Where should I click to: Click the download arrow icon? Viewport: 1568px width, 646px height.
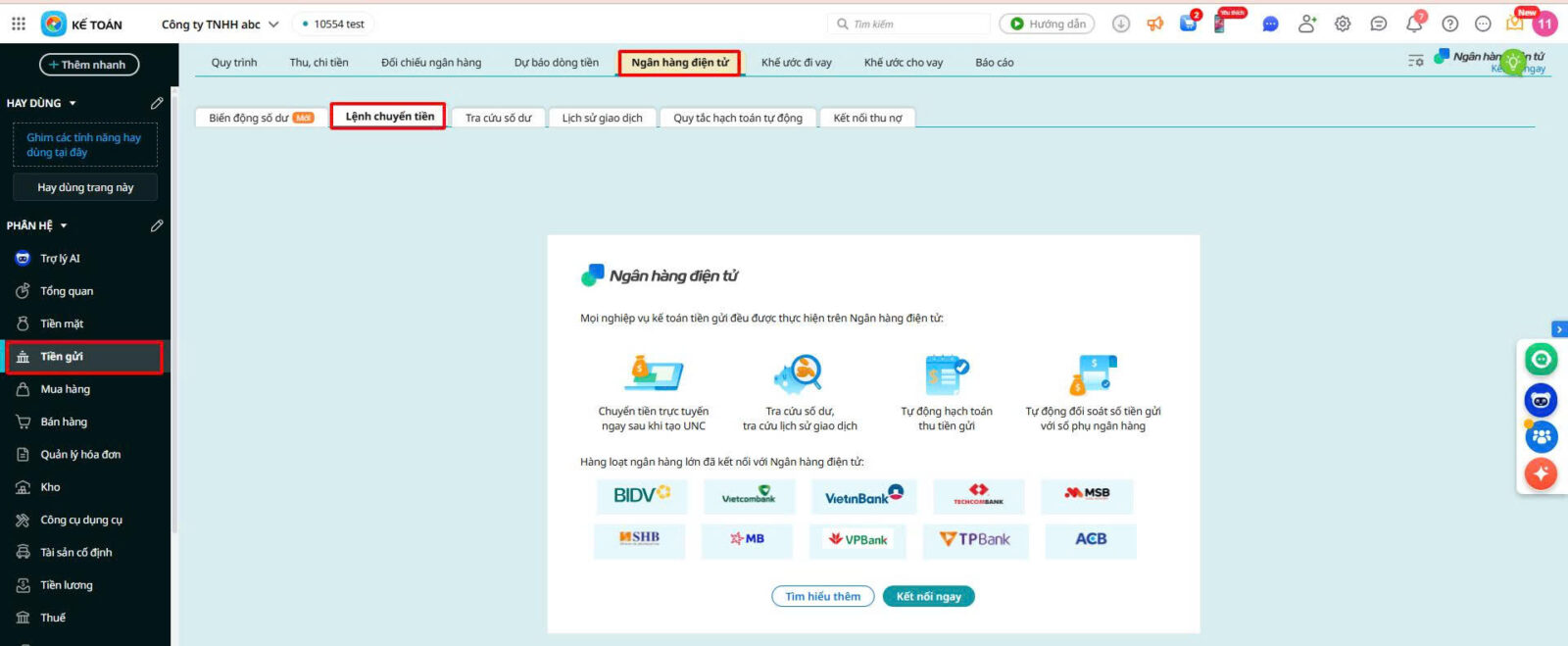(1121, 24)
